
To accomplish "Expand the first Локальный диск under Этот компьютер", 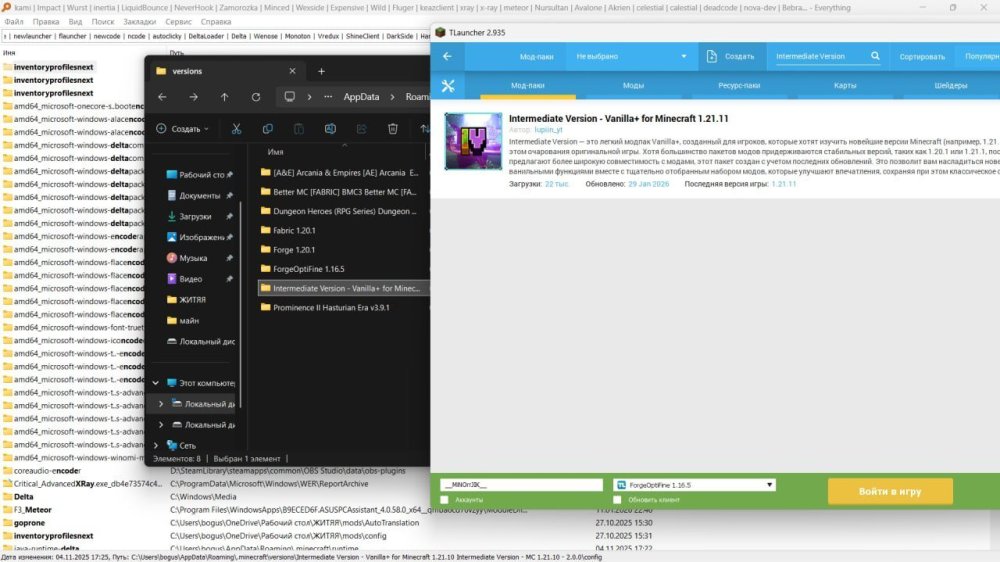I will (x=161, y=404).
